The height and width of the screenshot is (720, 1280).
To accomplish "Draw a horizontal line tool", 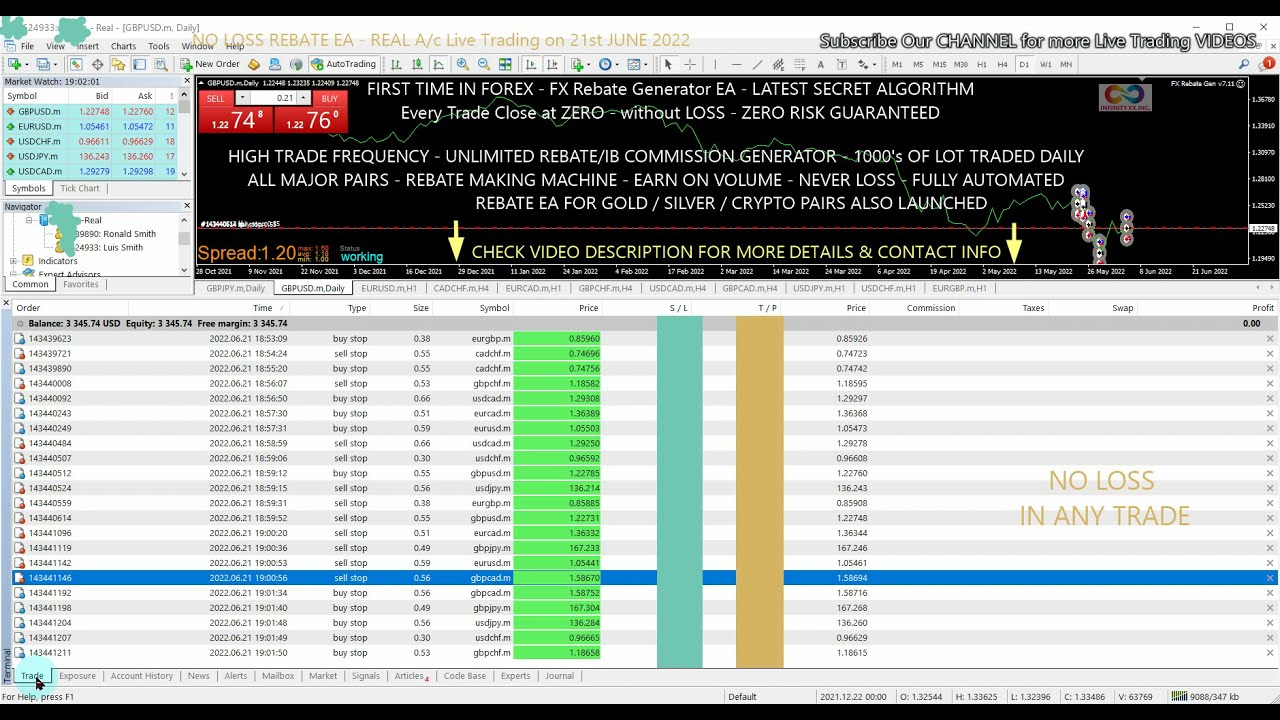I will coord(736,64).
